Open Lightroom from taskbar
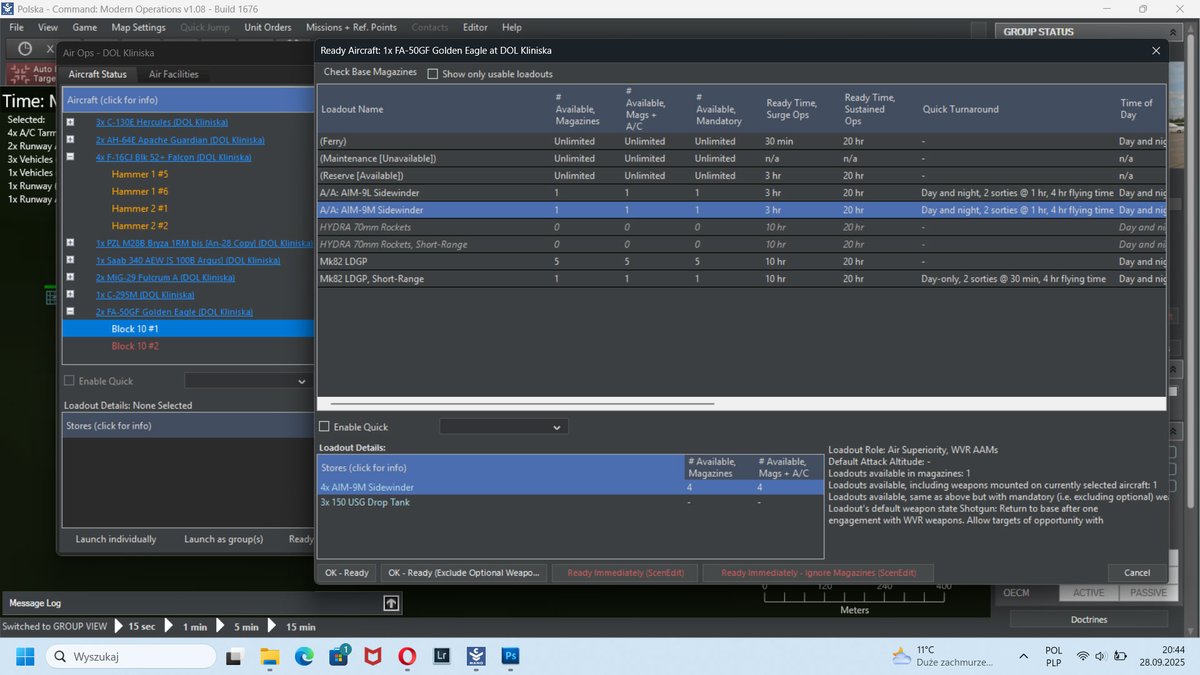Viewport: 1200px width, 675px height. pyautogui.click(x=441, y=656)
